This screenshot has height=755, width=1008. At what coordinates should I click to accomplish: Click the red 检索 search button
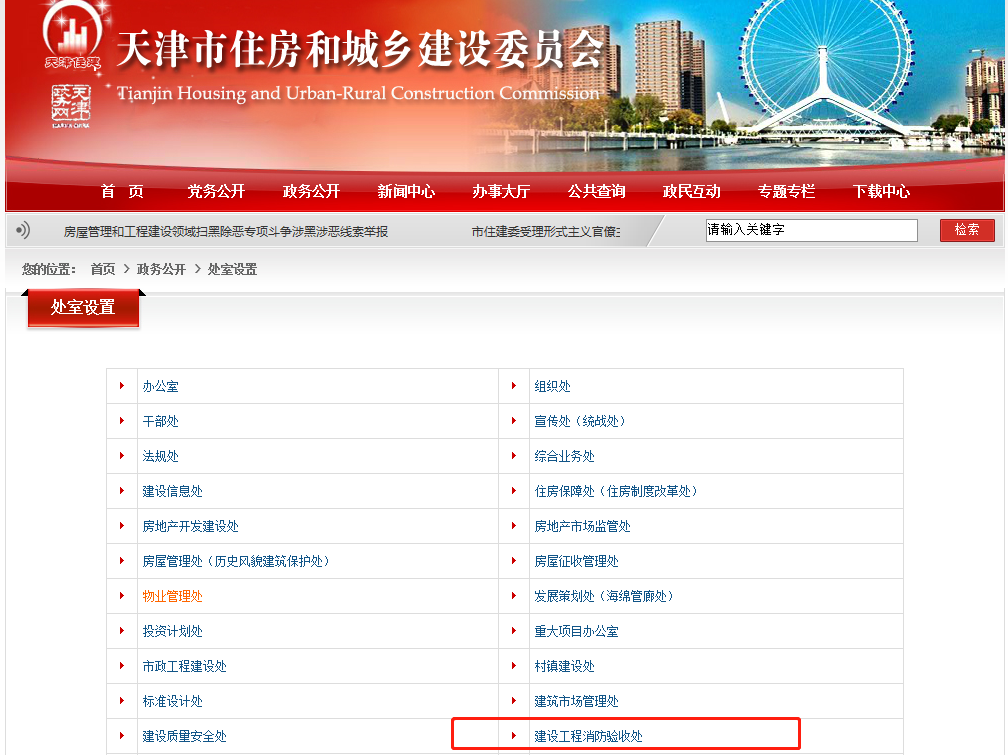coord(967,230)
